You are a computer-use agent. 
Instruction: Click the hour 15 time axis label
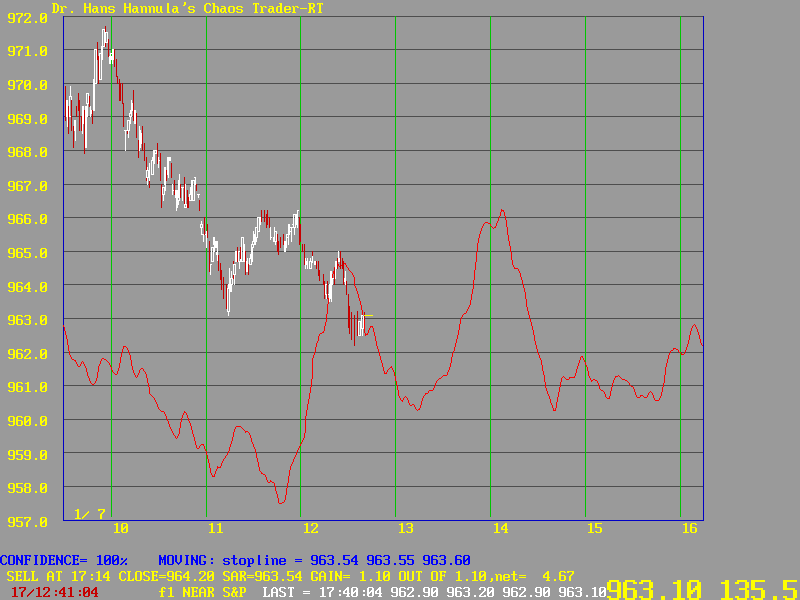click(595, 529)
